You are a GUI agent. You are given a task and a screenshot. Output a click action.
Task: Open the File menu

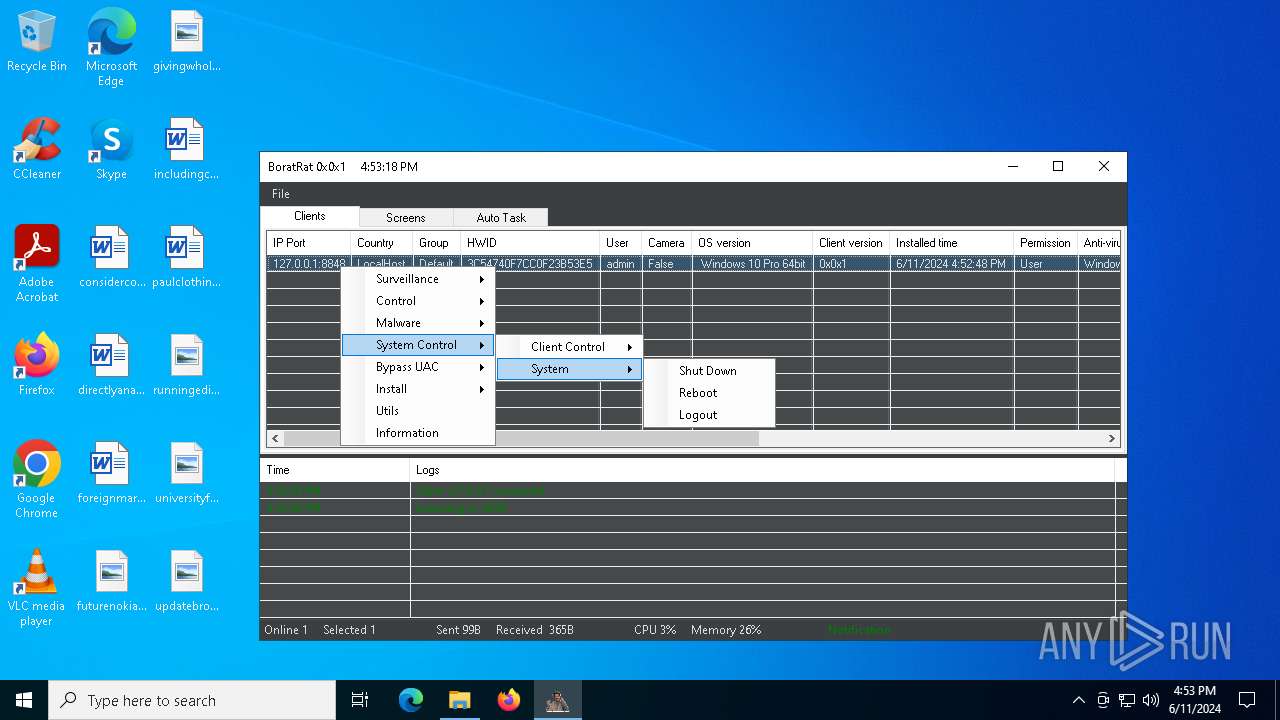[281, 194]
